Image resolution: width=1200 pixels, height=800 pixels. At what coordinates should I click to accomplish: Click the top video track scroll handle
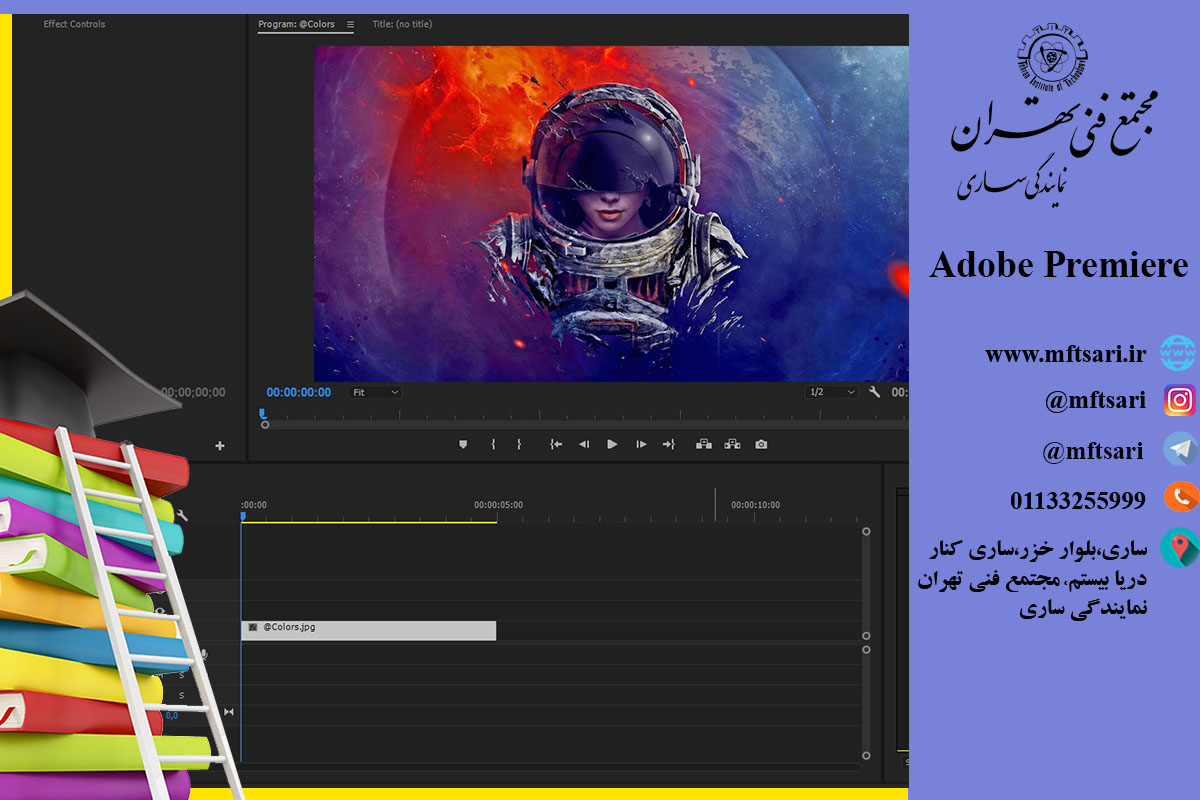point(866,532)
